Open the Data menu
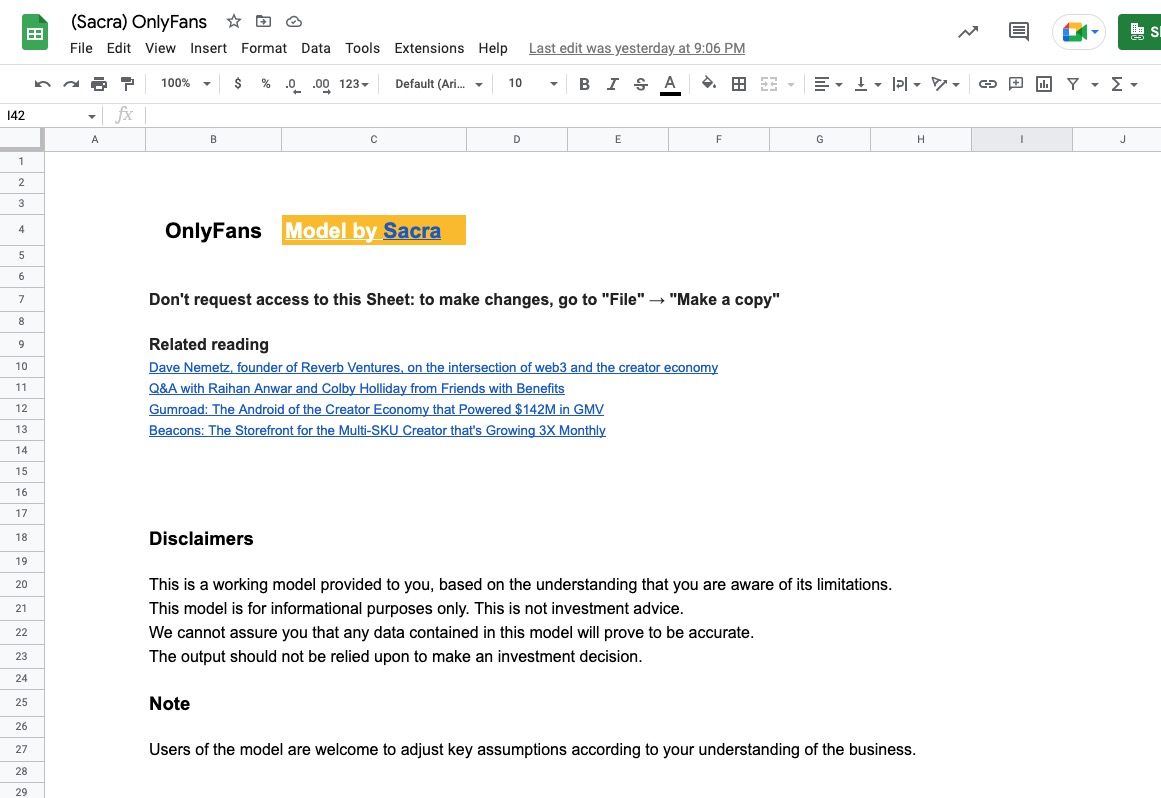 pyautogui.click(x=315, y=48)
